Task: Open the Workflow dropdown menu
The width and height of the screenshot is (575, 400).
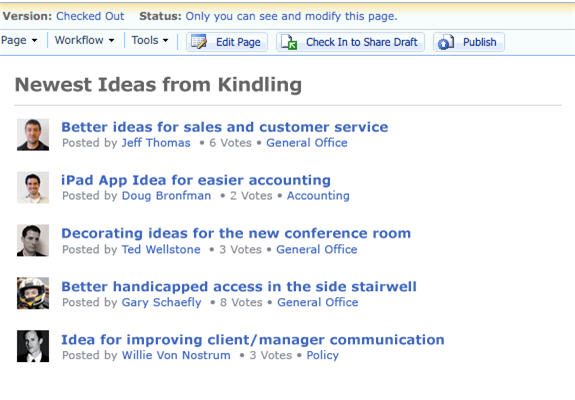Action: click(84, 40)
